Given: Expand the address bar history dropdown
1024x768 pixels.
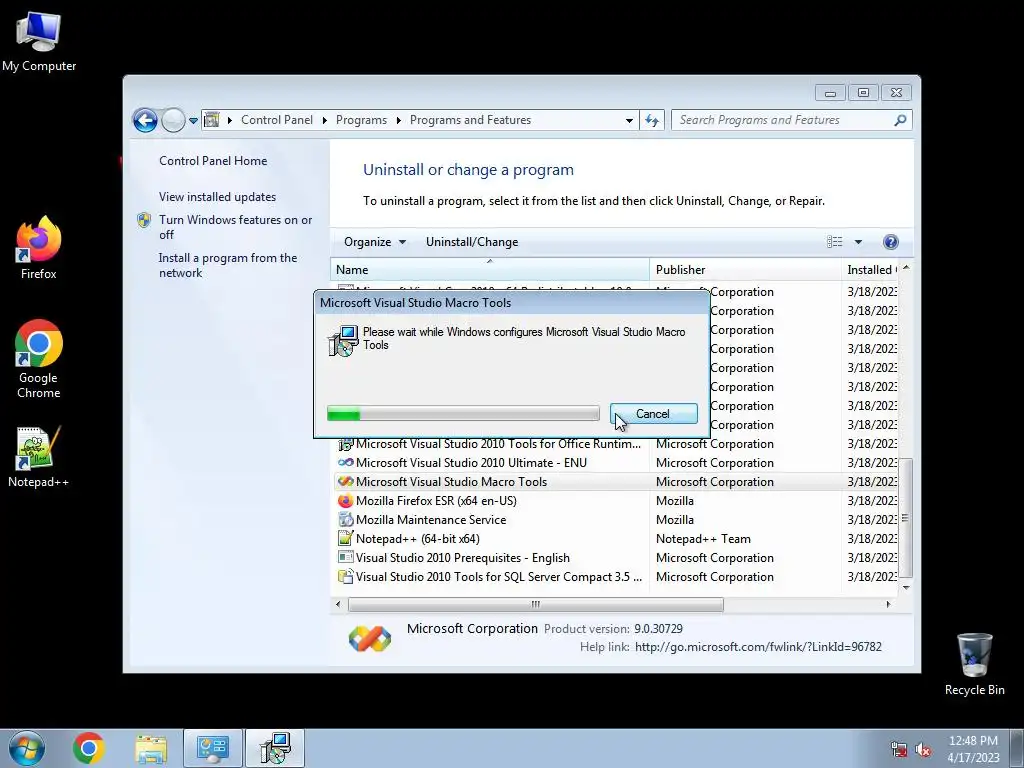Looking at the screenshot, I should coord(629,121).
